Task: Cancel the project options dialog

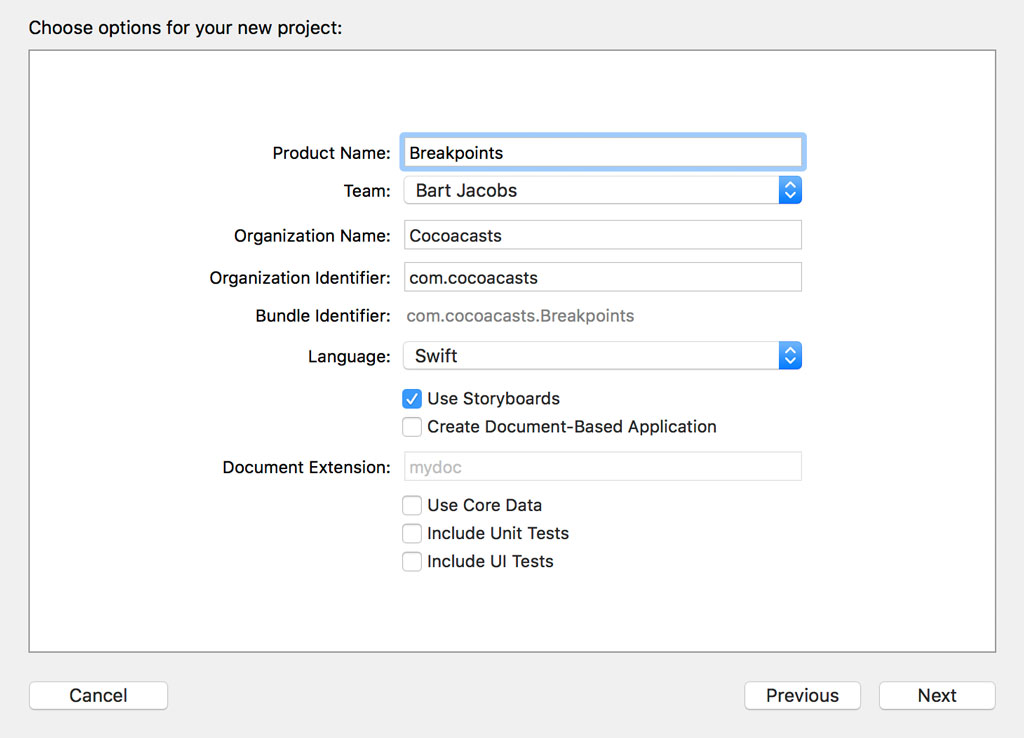Action: (x=98, y=695)
